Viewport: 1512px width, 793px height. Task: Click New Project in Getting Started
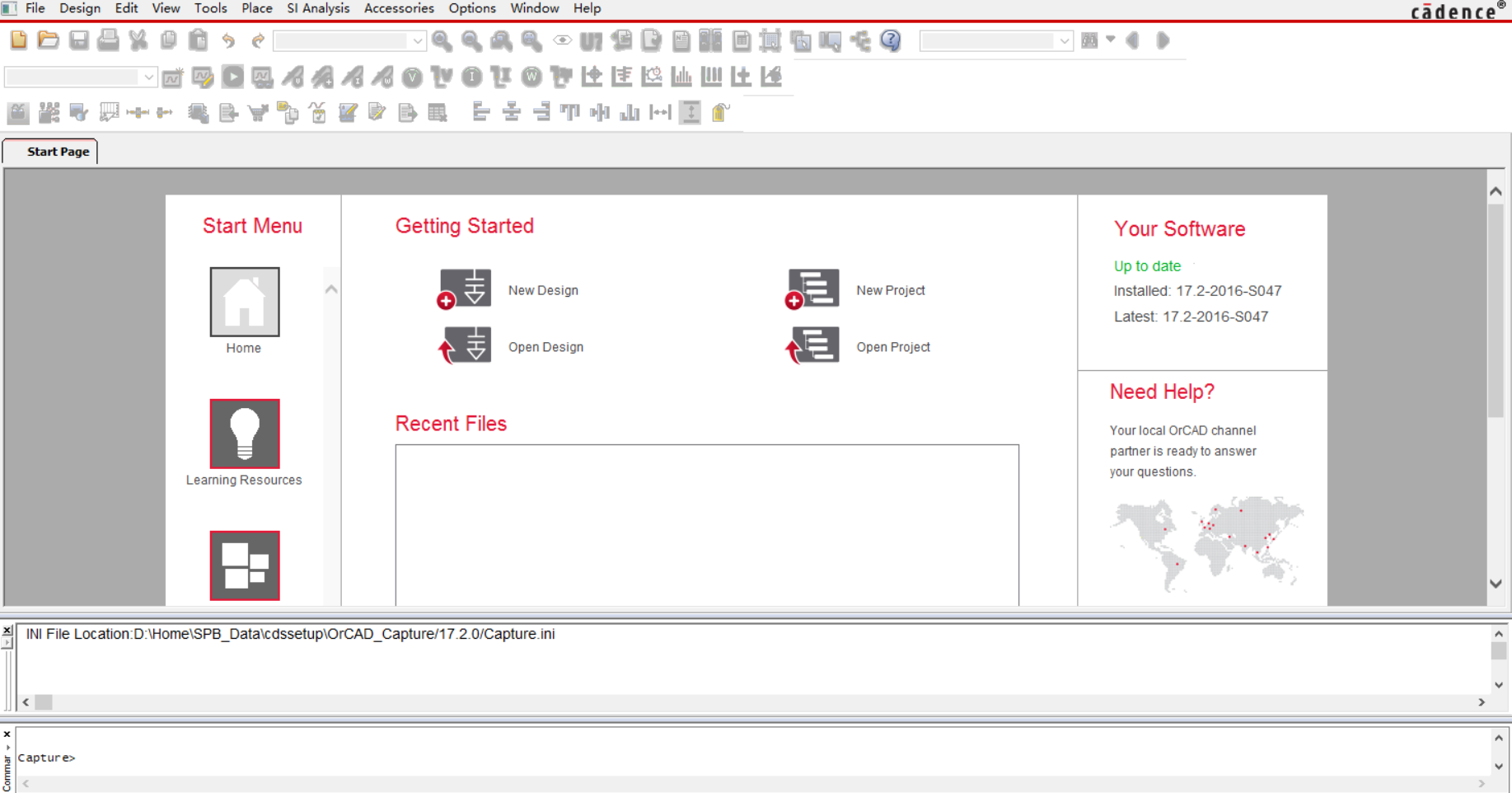(x=855, y=289)
